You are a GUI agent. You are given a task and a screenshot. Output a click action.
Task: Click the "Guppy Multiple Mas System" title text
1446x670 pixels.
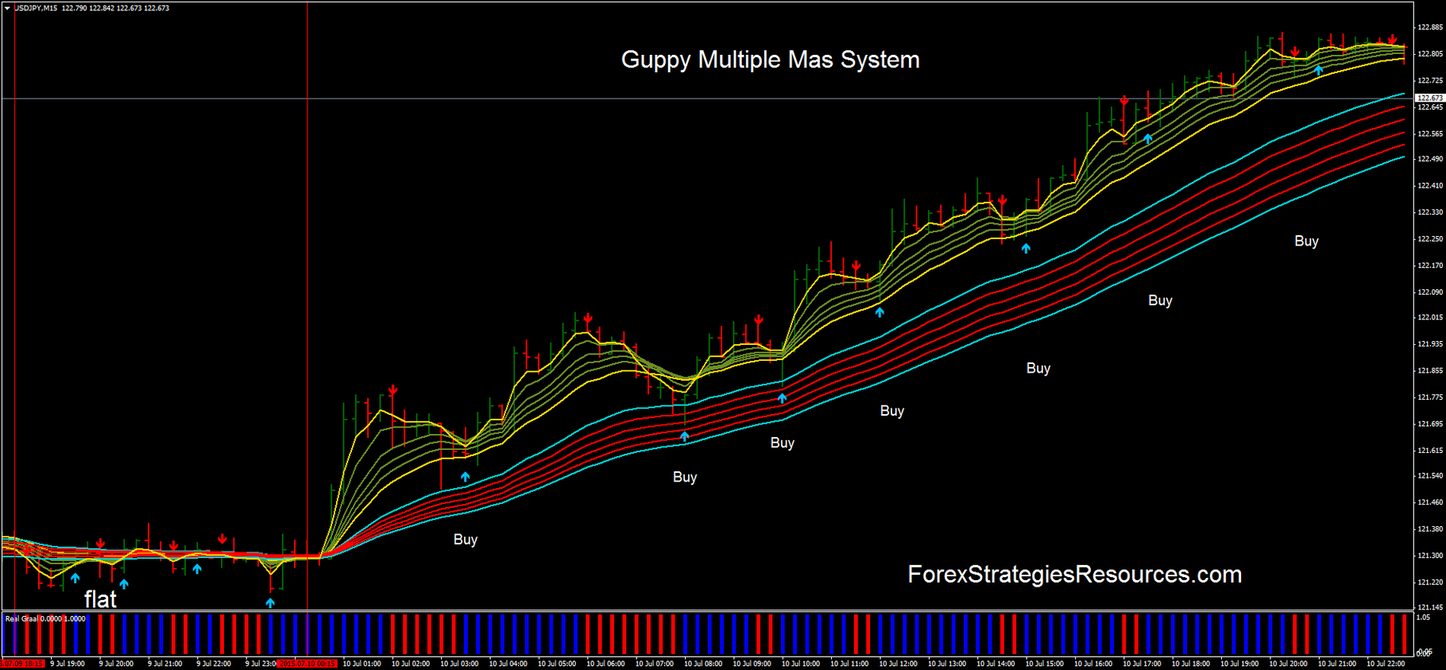click(x=770, y=60)
